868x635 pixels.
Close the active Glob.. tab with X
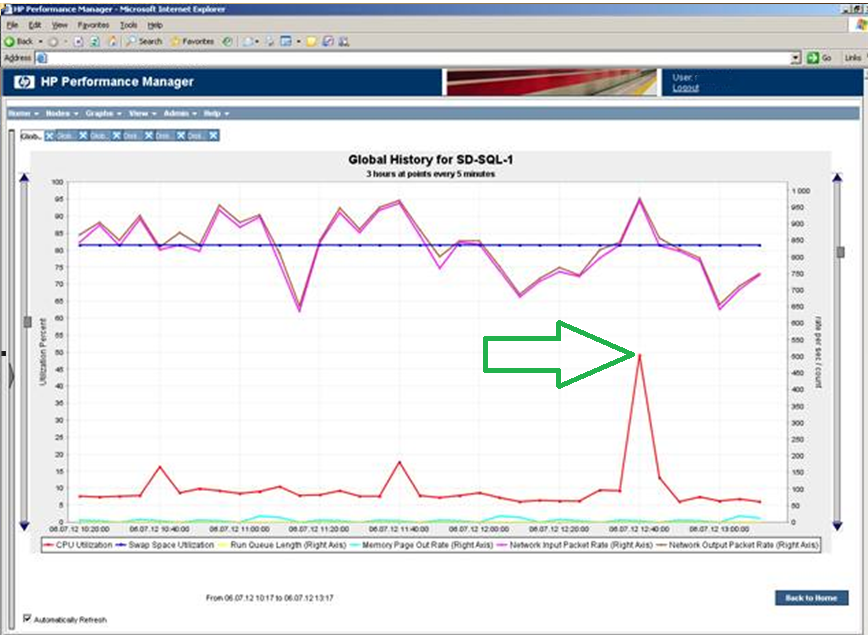tap(49, 136)
